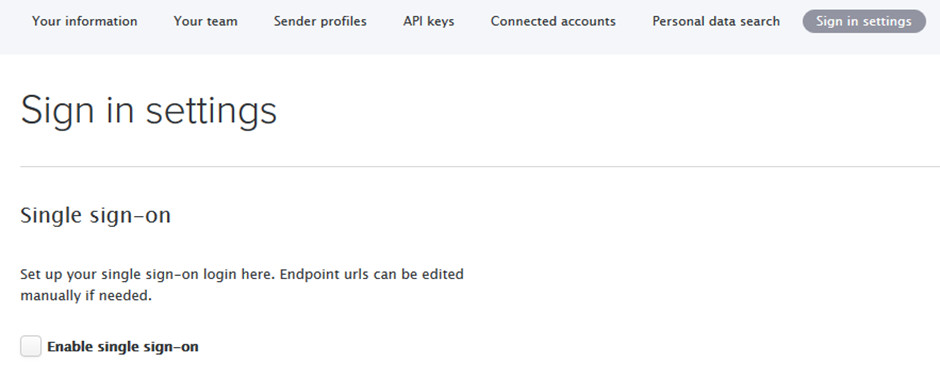Click the 'Enable single sign-on' label text
The image size is (940, 378).
tap(123, 347)
